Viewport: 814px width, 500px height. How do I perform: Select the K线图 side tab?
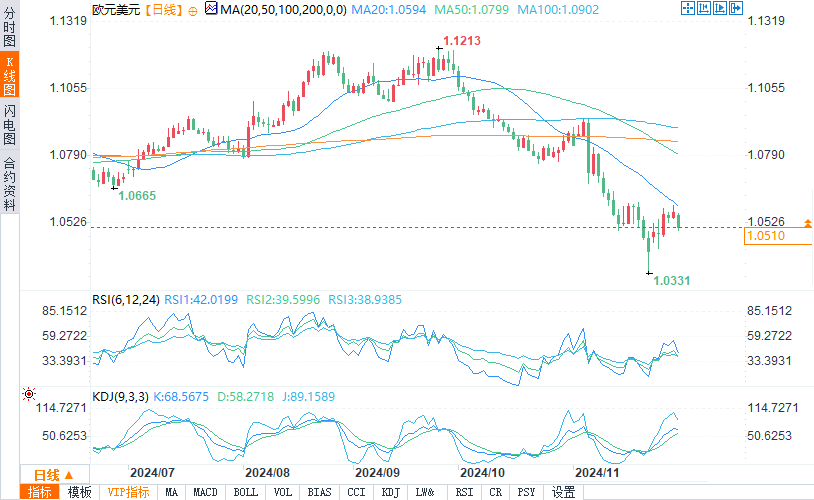point(9,75)
